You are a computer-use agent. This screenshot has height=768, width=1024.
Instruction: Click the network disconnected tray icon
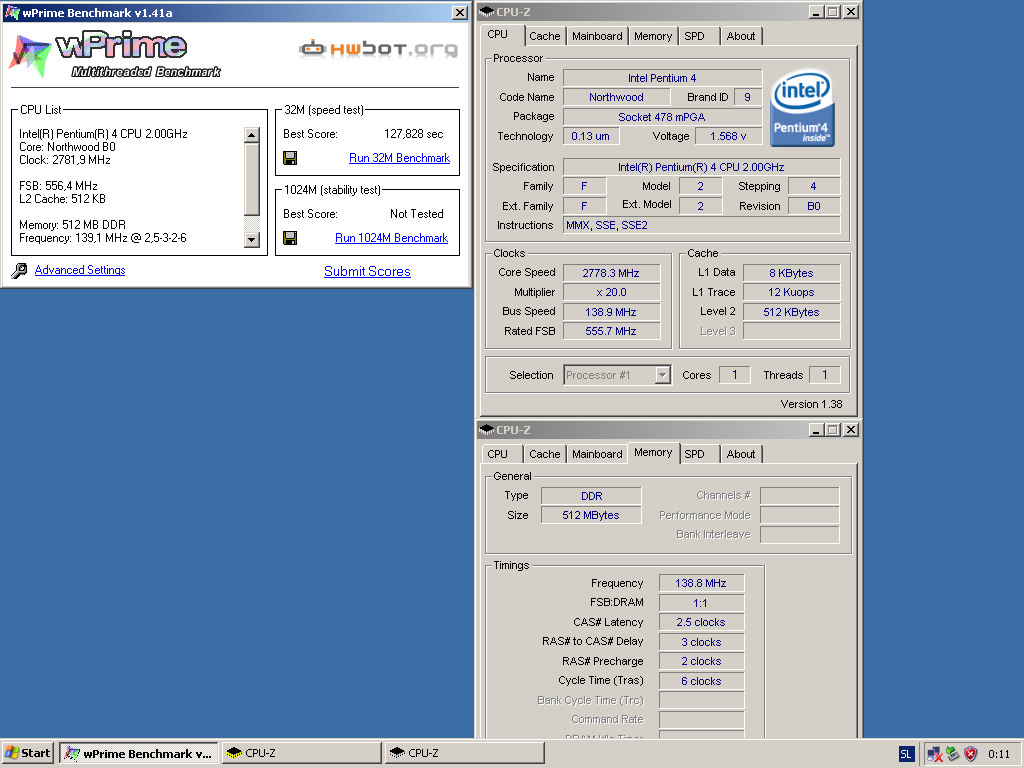tap(935, 754)
